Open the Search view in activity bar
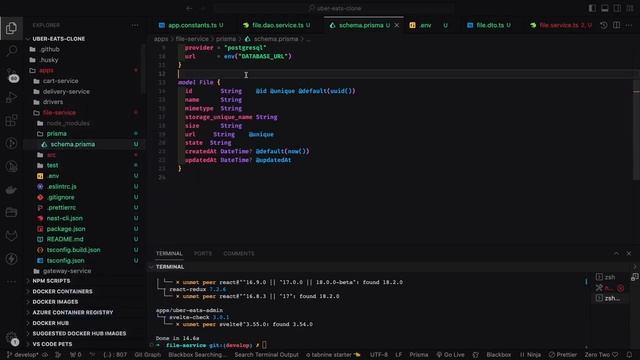Viewport: 640px width, 360px height. tap(11, 51)
